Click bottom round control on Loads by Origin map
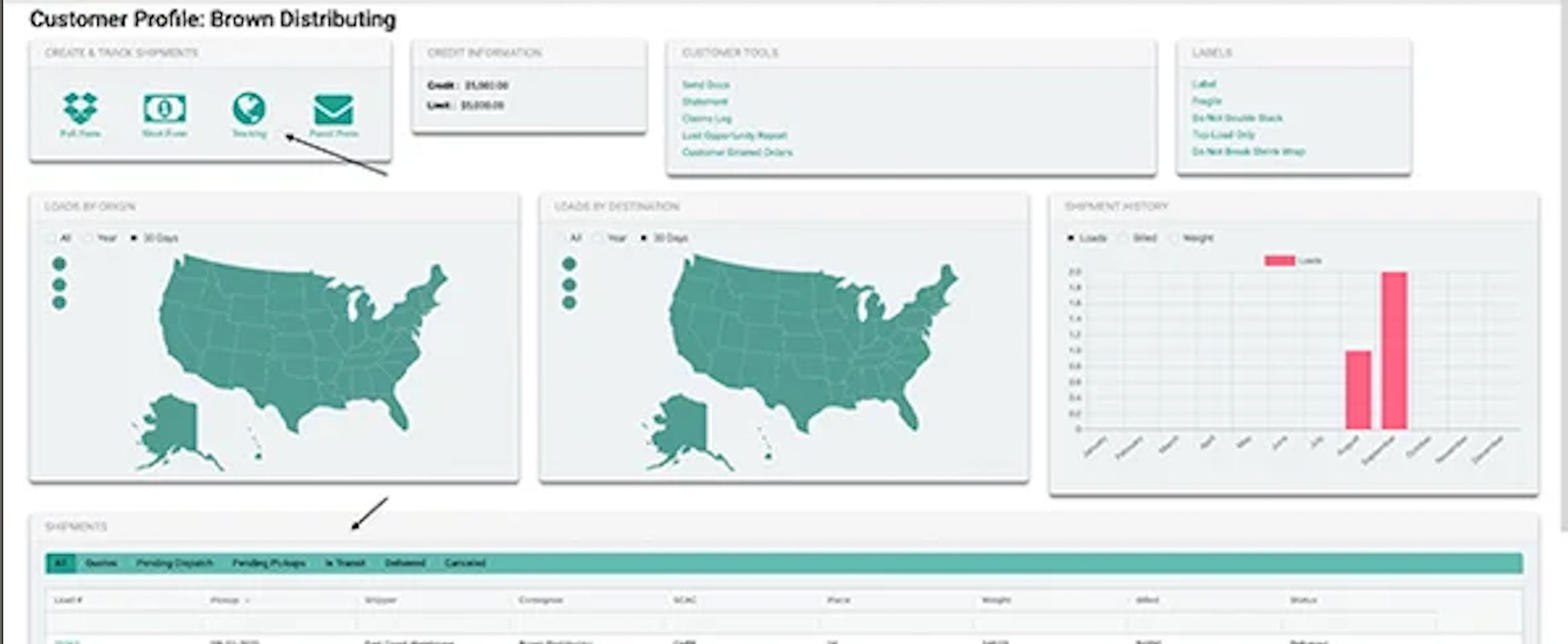This screenshot has width=1568, height=644. (x=59, y=303)
